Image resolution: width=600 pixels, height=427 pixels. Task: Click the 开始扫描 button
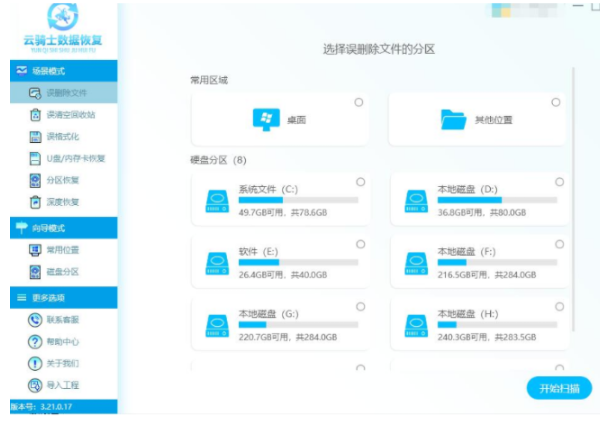(559, 388)
